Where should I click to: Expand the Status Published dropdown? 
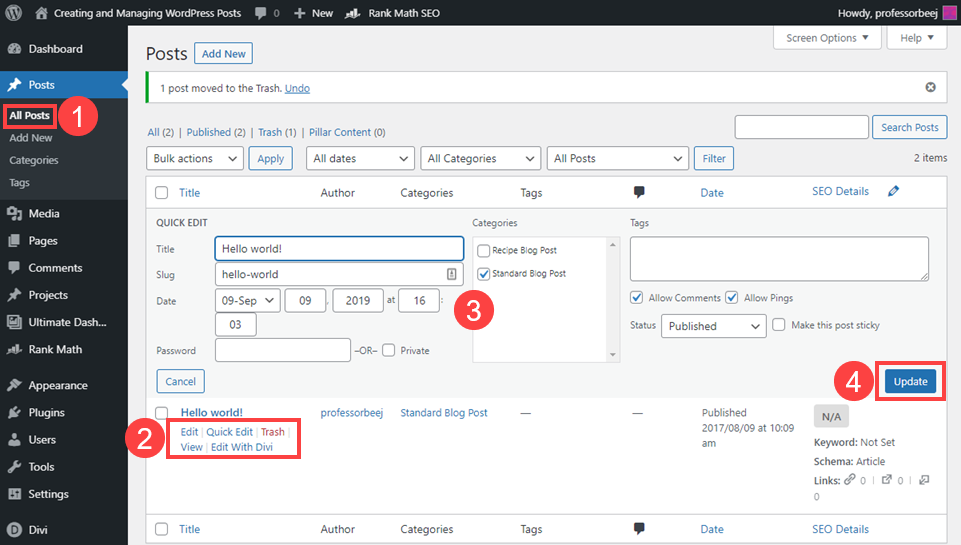[x=713, y=326]
